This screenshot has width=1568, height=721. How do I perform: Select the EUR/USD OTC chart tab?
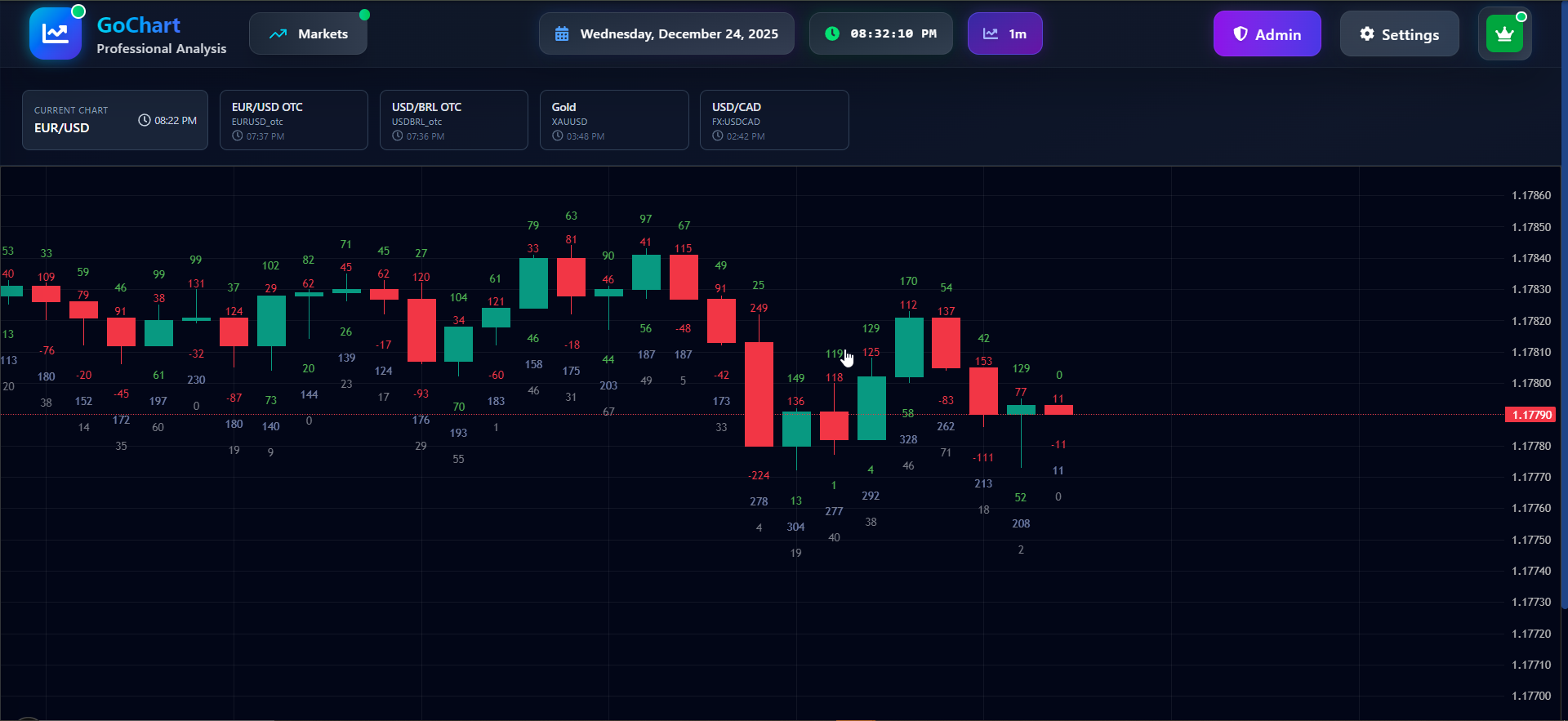pos(293,120)
